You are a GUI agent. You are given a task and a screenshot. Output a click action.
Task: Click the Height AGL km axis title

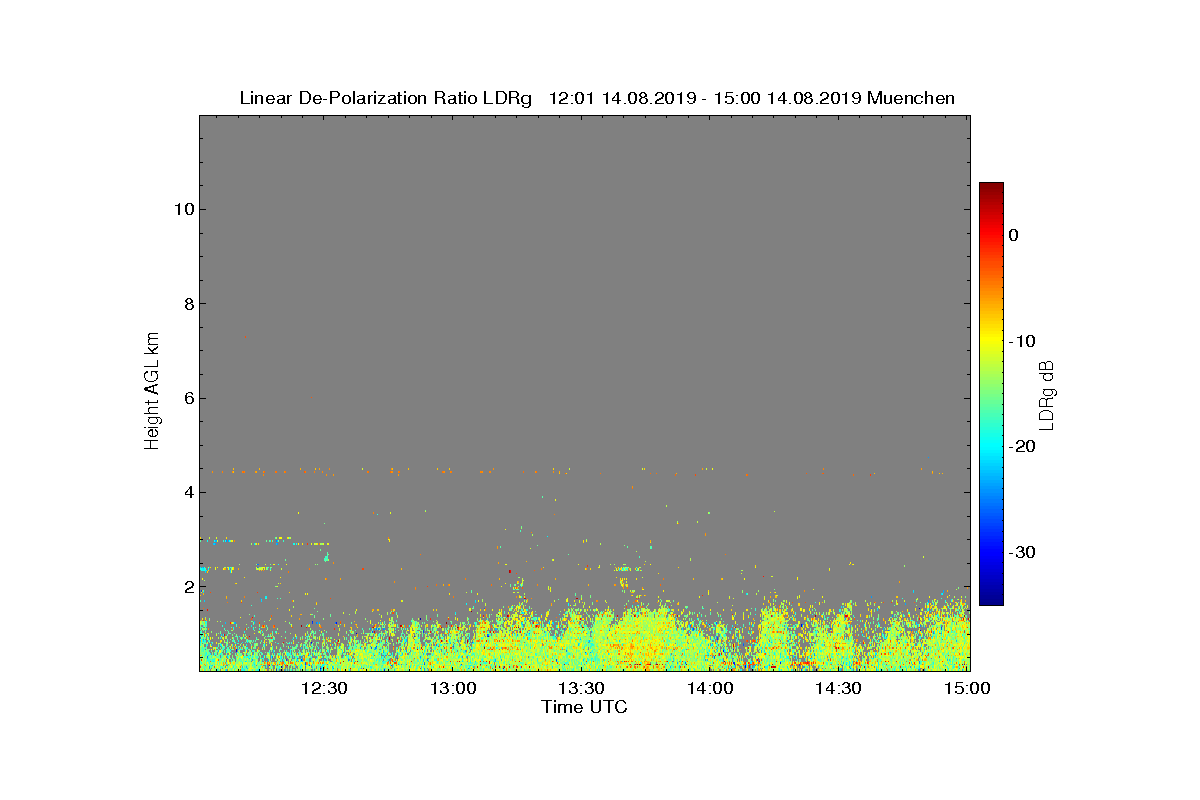click(152, 392)
